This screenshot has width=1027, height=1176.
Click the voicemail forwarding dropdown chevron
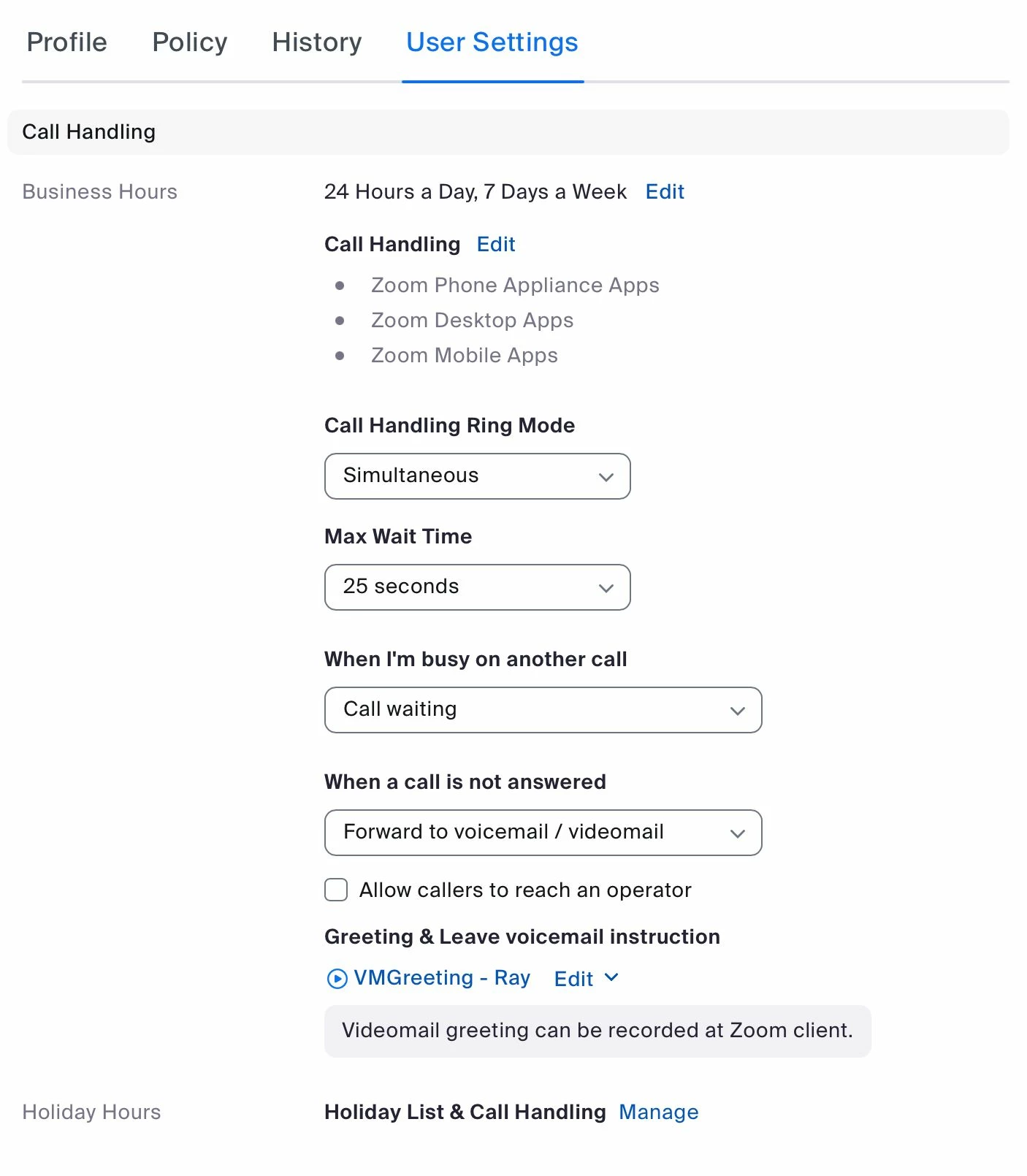coord(737,833)
